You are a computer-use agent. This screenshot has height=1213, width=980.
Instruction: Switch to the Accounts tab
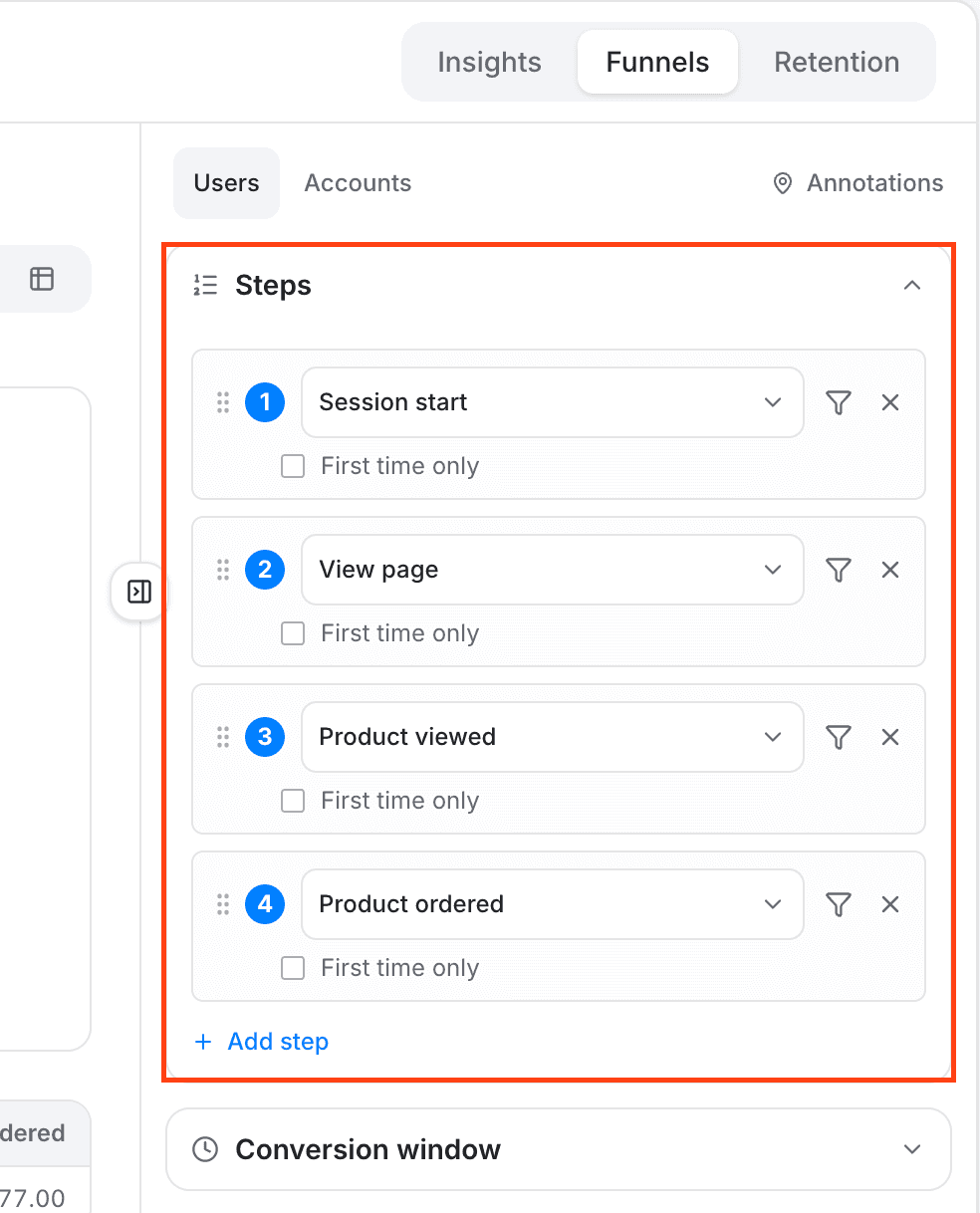358,183
